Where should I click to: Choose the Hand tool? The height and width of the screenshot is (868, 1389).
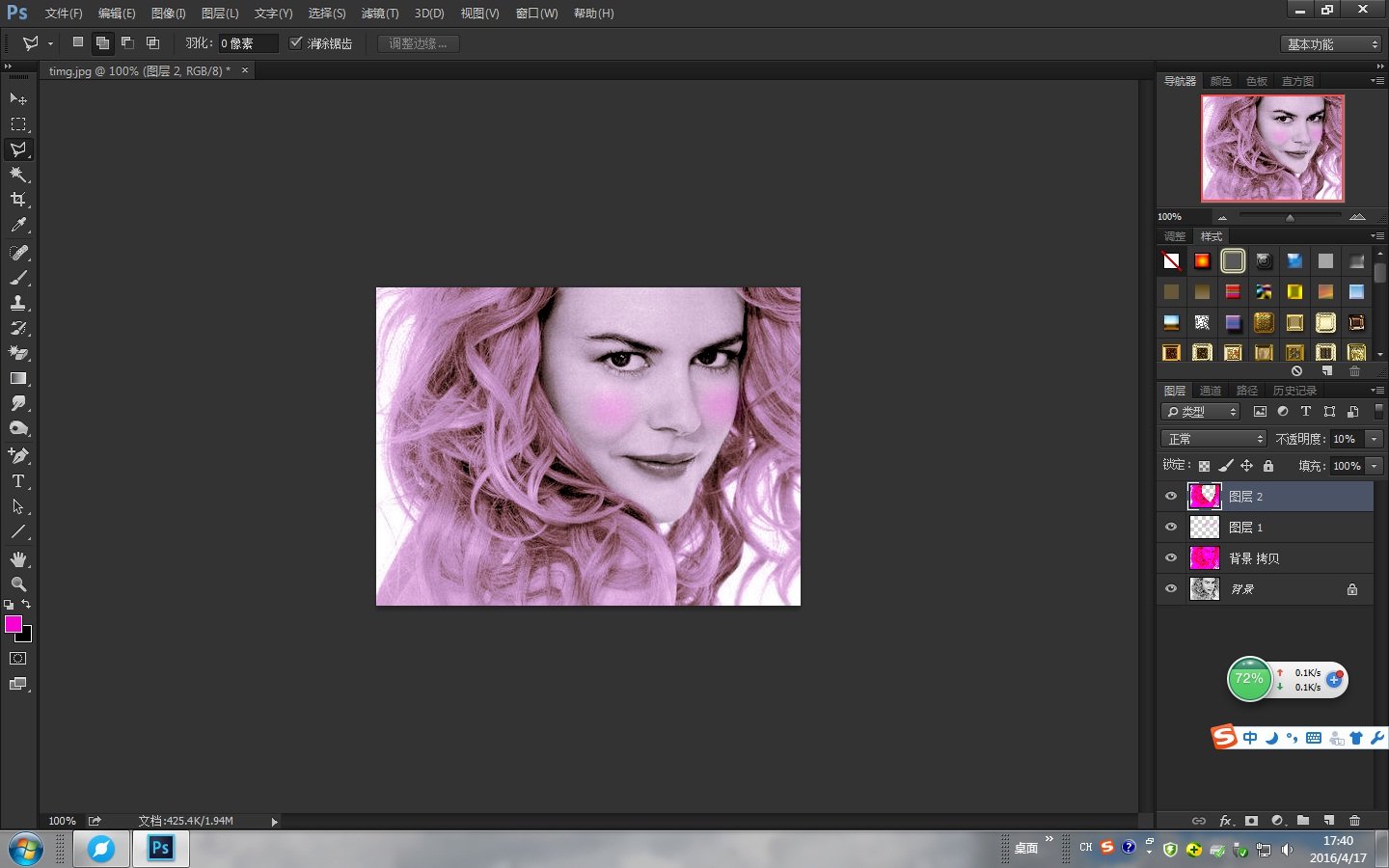[x=18, y=558]
